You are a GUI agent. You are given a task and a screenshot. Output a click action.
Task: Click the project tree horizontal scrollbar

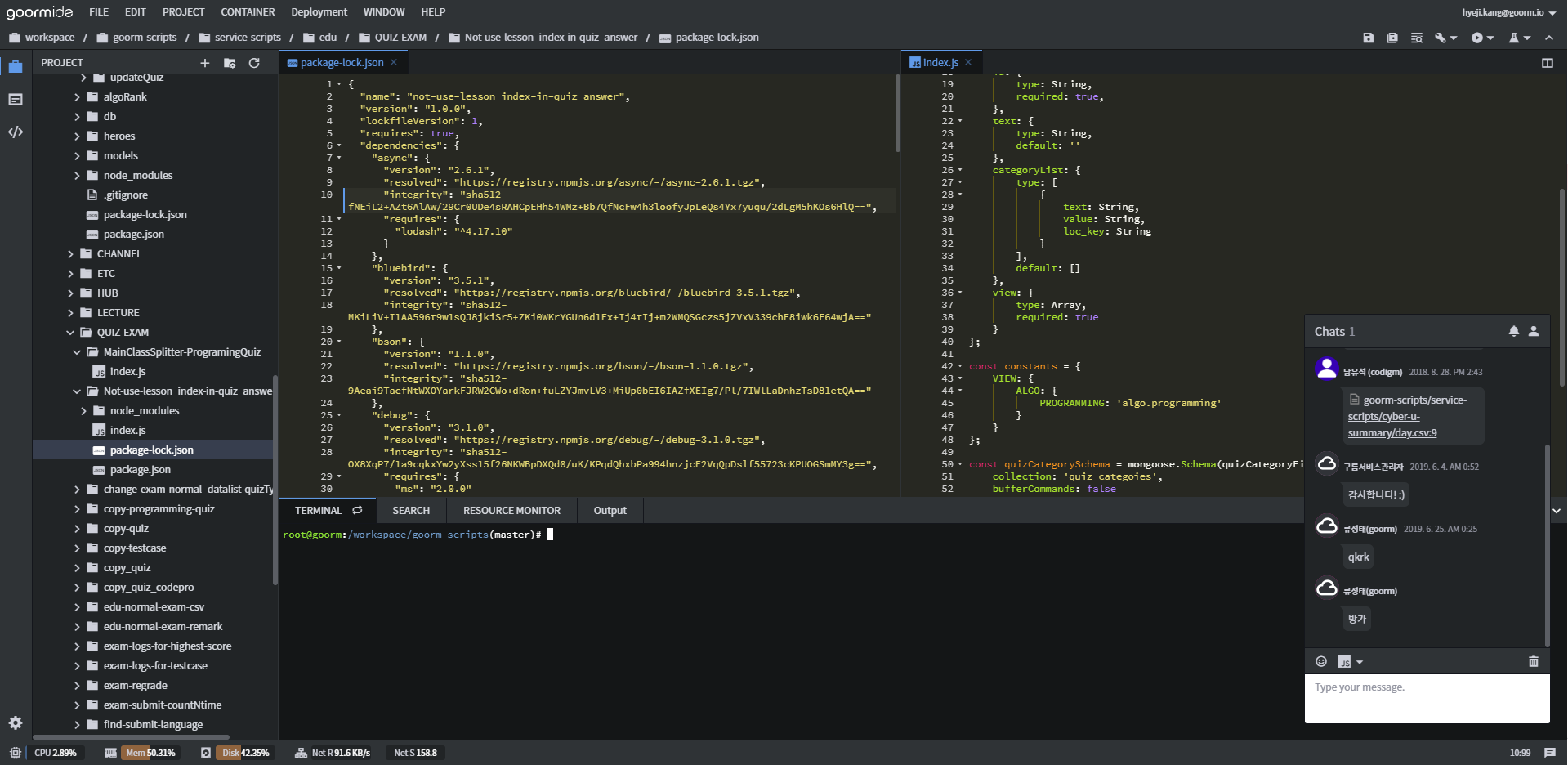[x=131, y=736]
